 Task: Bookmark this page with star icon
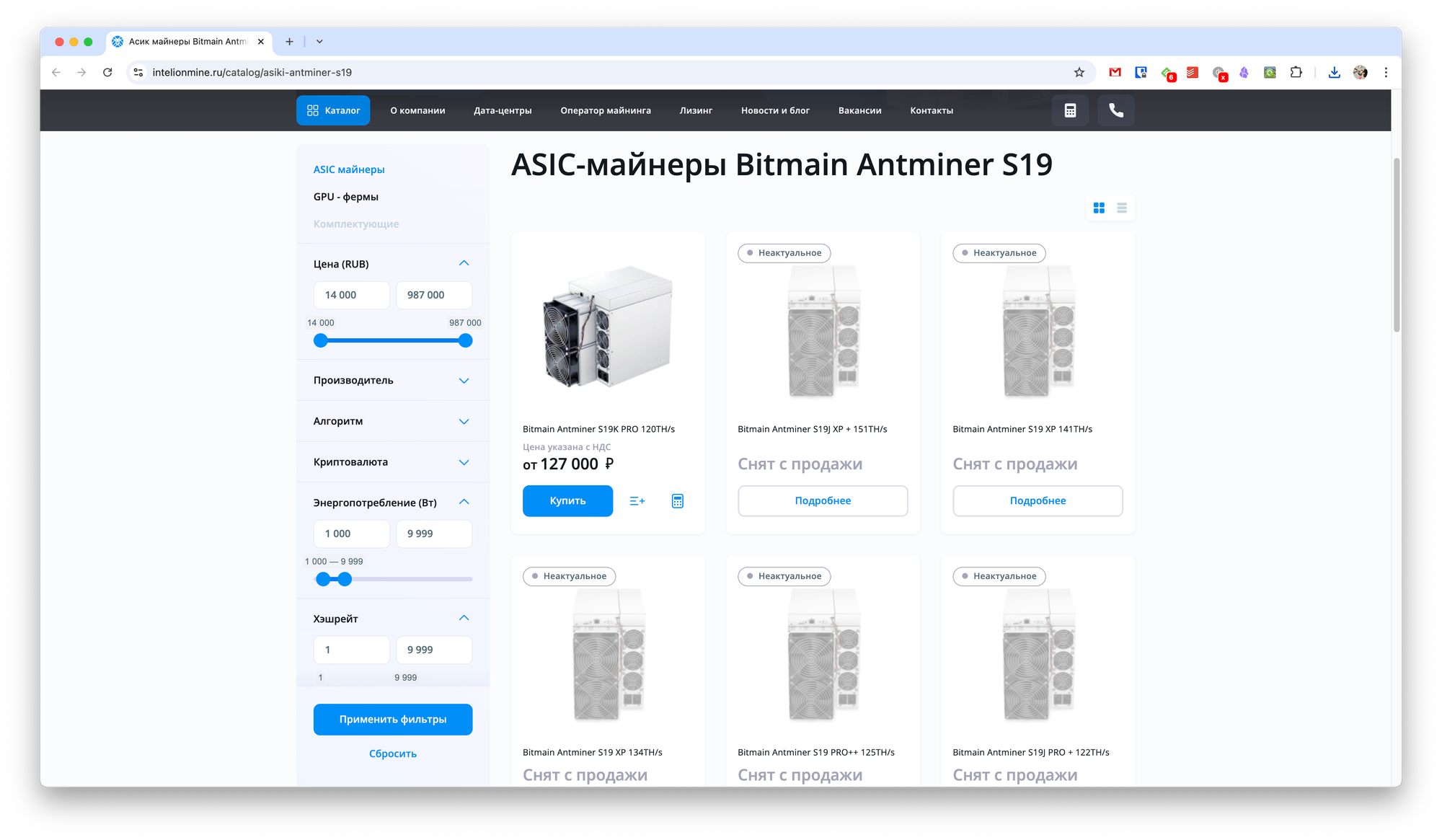pos(1079,72)
